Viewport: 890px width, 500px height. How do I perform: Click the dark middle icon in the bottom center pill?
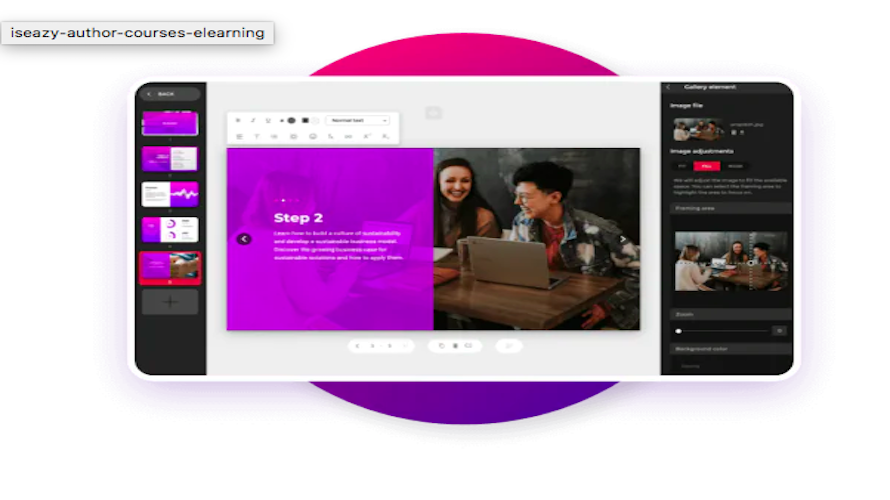(455, 346)
